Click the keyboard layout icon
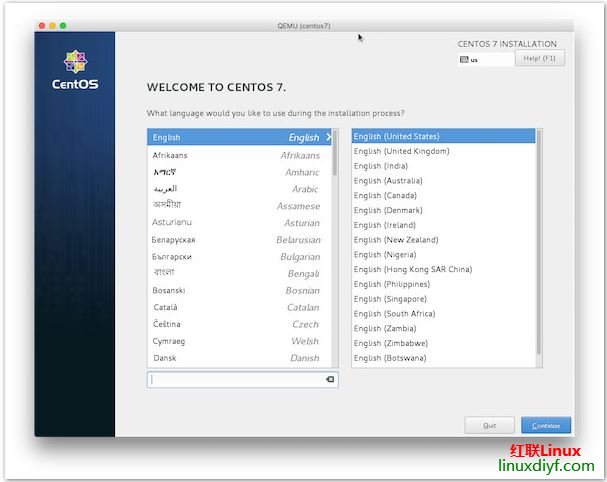This screenshot has height=482, width=607. pos(464,59)
